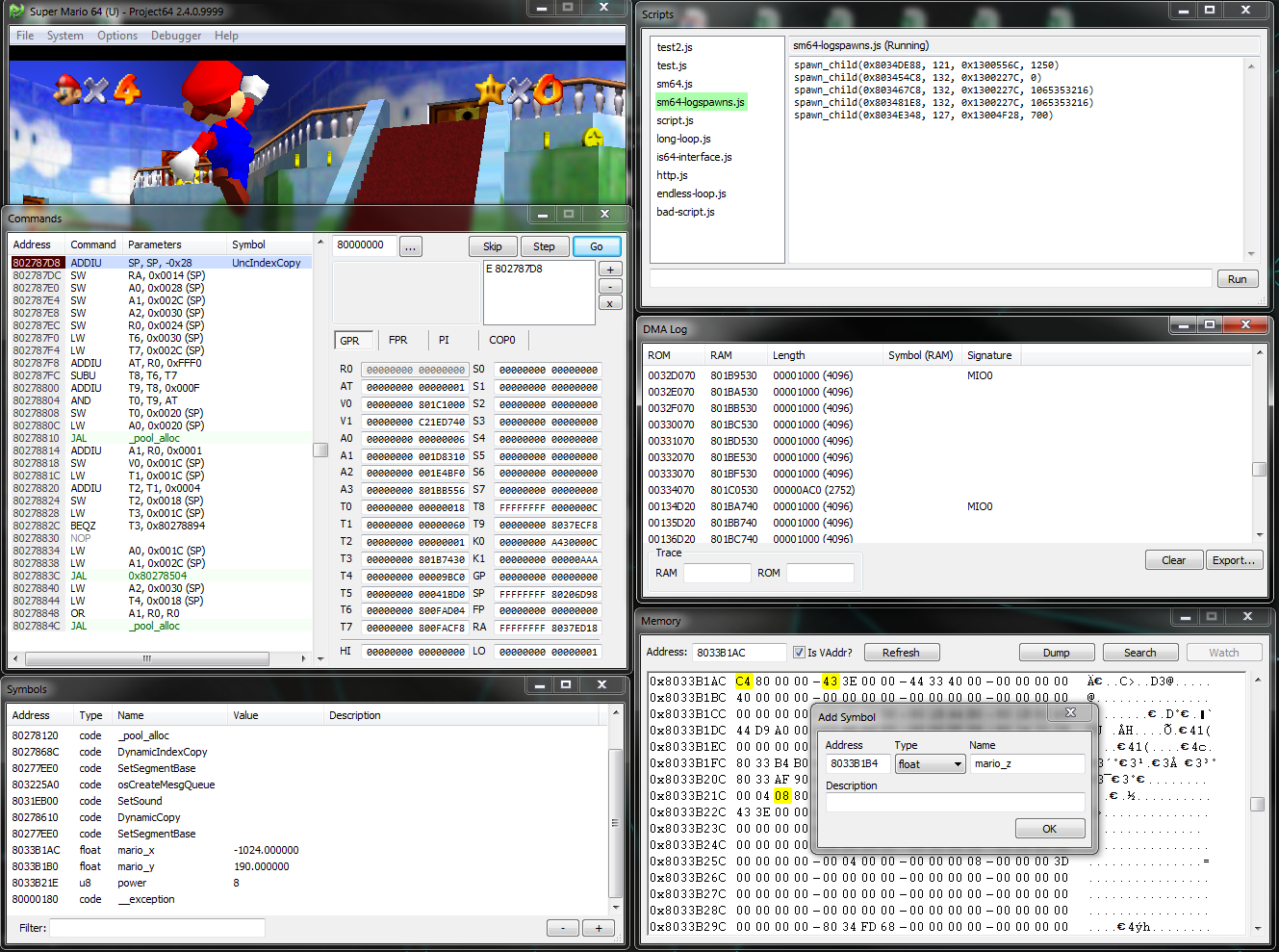The image size is (1279, 952).
Task: Click the Project64 icon in the title bar
Action: (x=16, y=12)
